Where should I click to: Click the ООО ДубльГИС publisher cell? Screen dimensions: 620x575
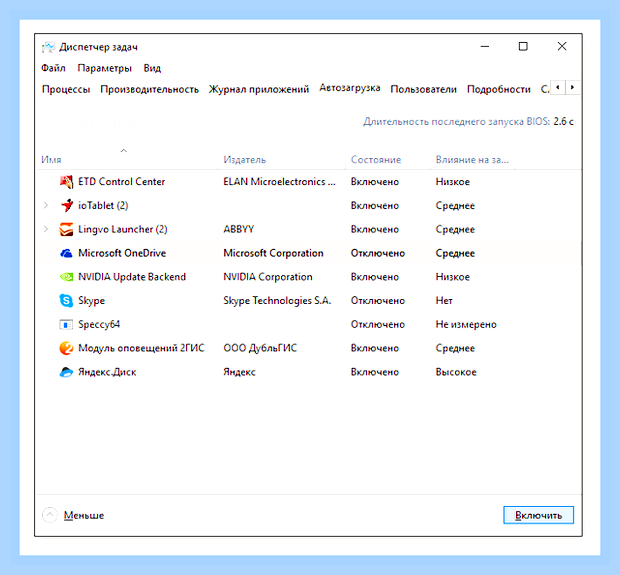click(x=260, y=348)
